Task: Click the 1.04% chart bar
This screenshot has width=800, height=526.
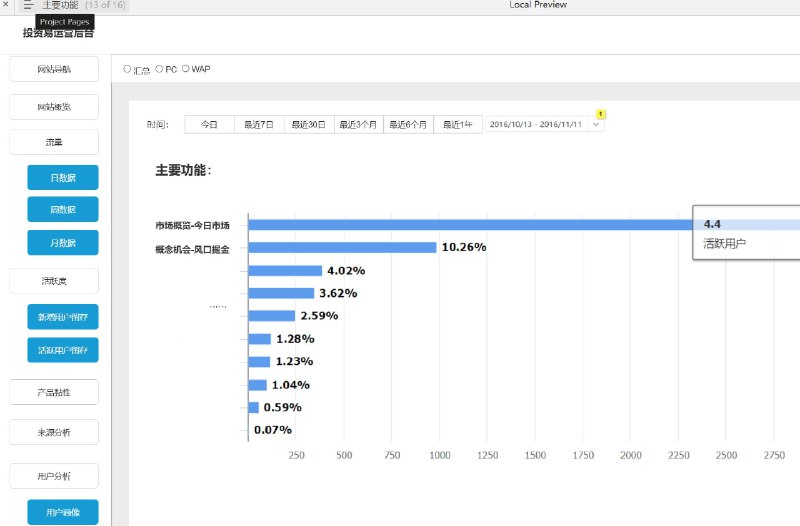Action: [258, 385]
